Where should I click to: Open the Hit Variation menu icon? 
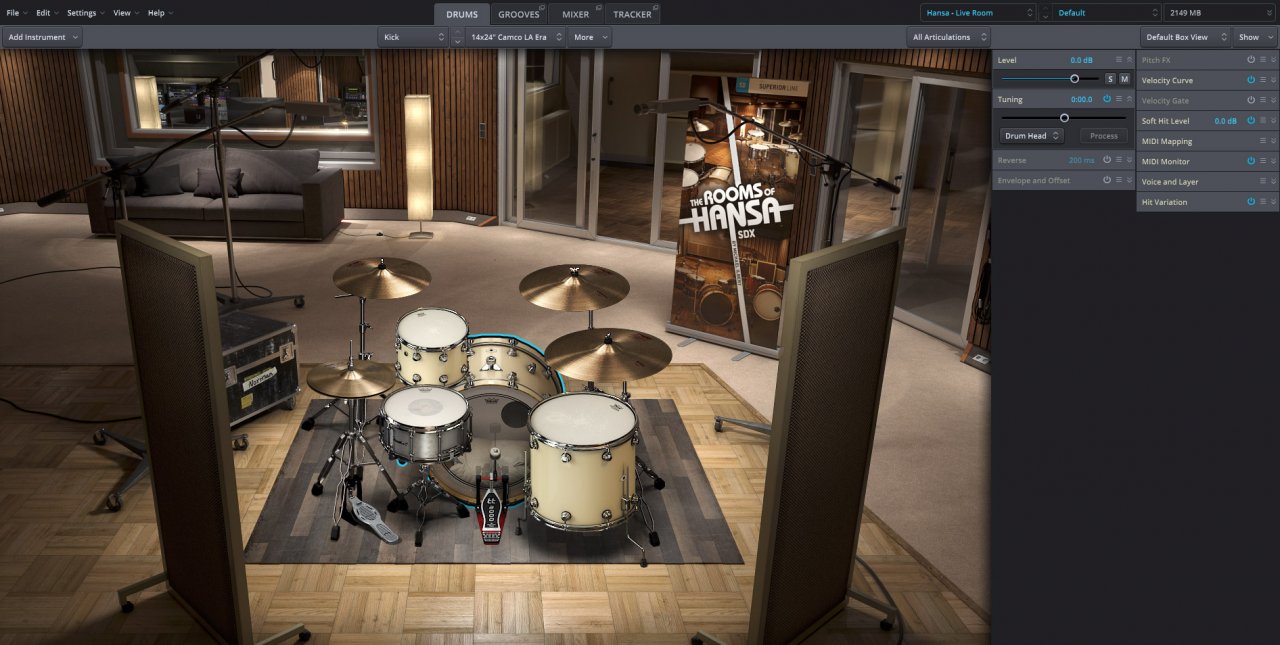[1263, 202]
